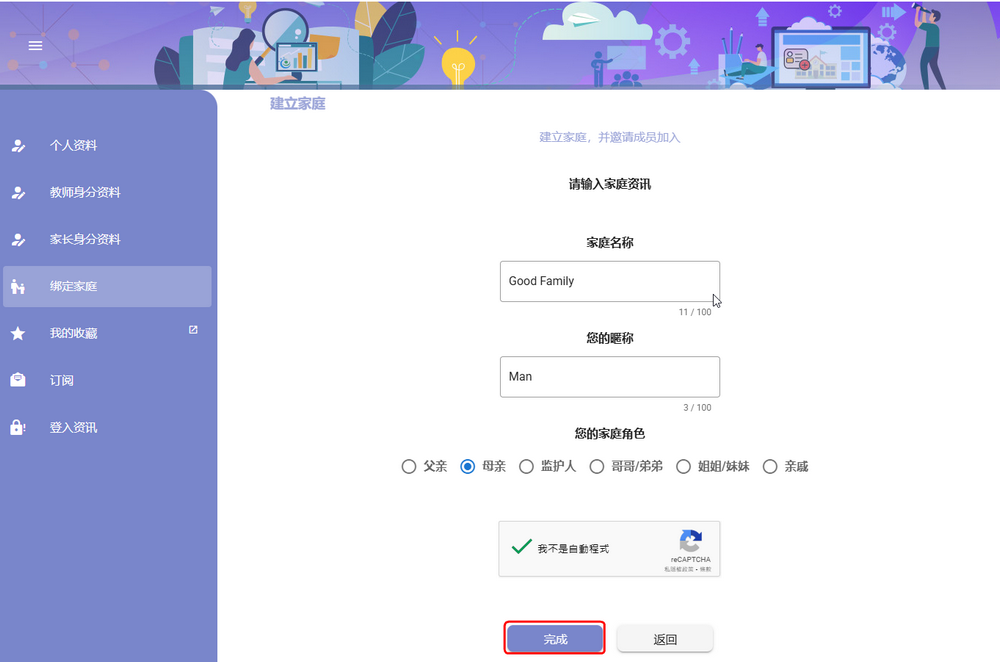Click the 绑定家庭 family icon

point(18,287)
